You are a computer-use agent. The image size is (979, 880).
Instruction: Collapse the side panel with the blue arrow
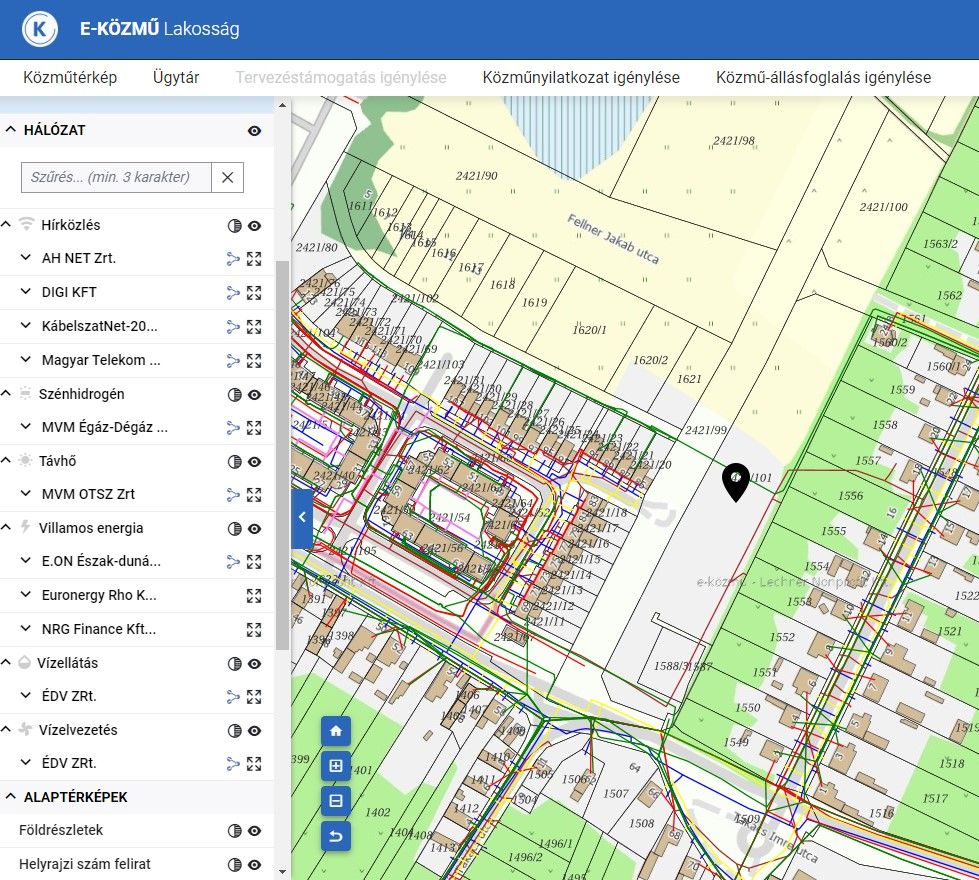coord(302,517)
